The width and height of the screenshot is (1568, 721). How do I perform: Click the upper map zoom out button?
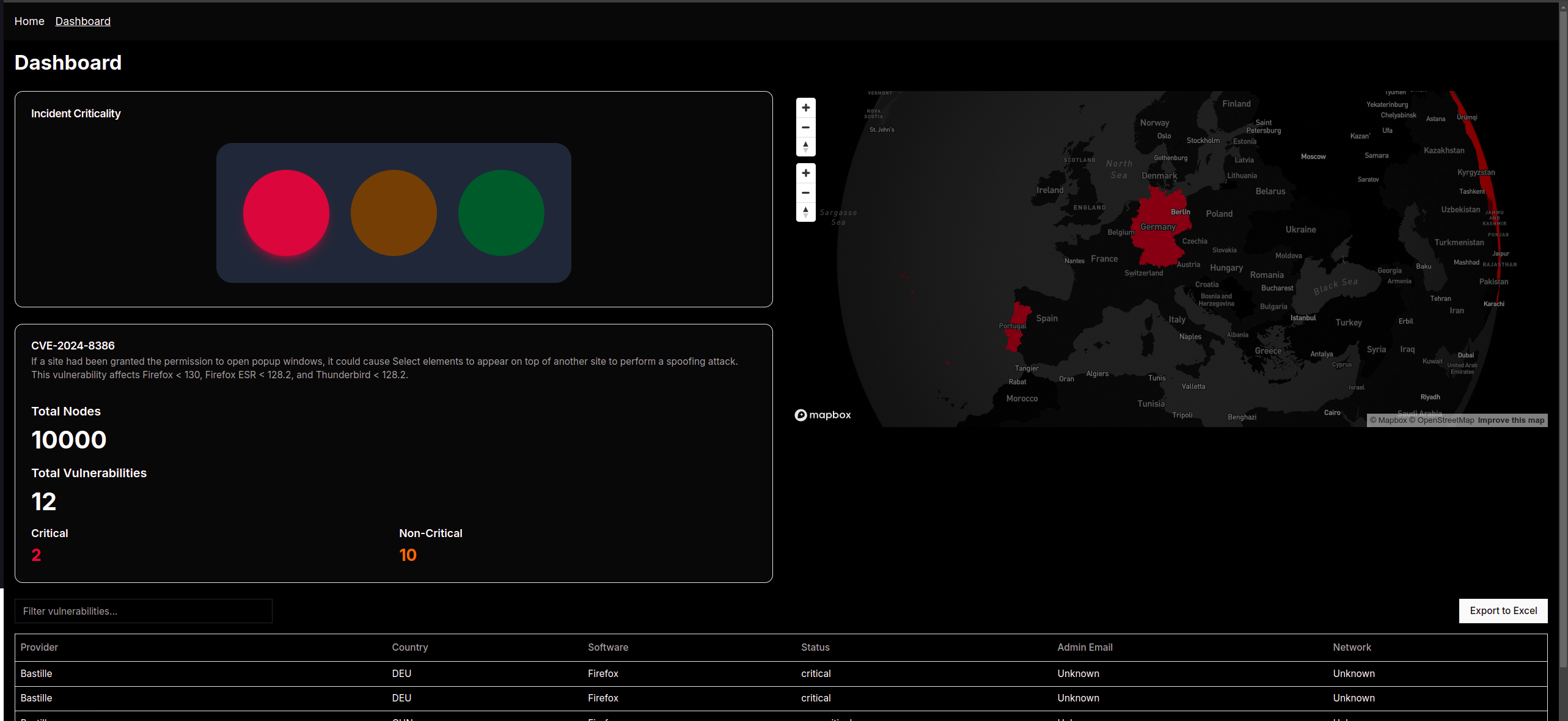click(x=805, y=127)
